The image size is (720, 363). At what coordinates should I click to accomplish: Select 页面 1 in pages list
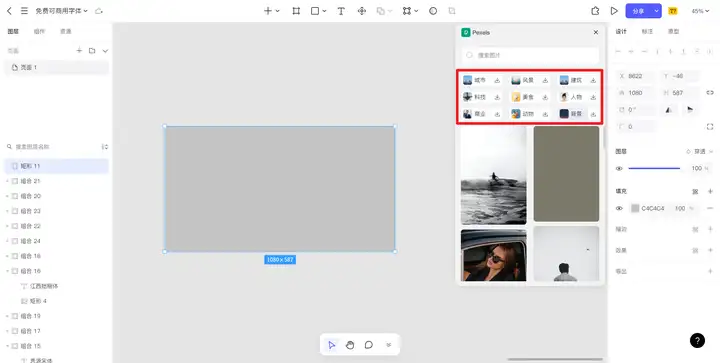point(56,67)
